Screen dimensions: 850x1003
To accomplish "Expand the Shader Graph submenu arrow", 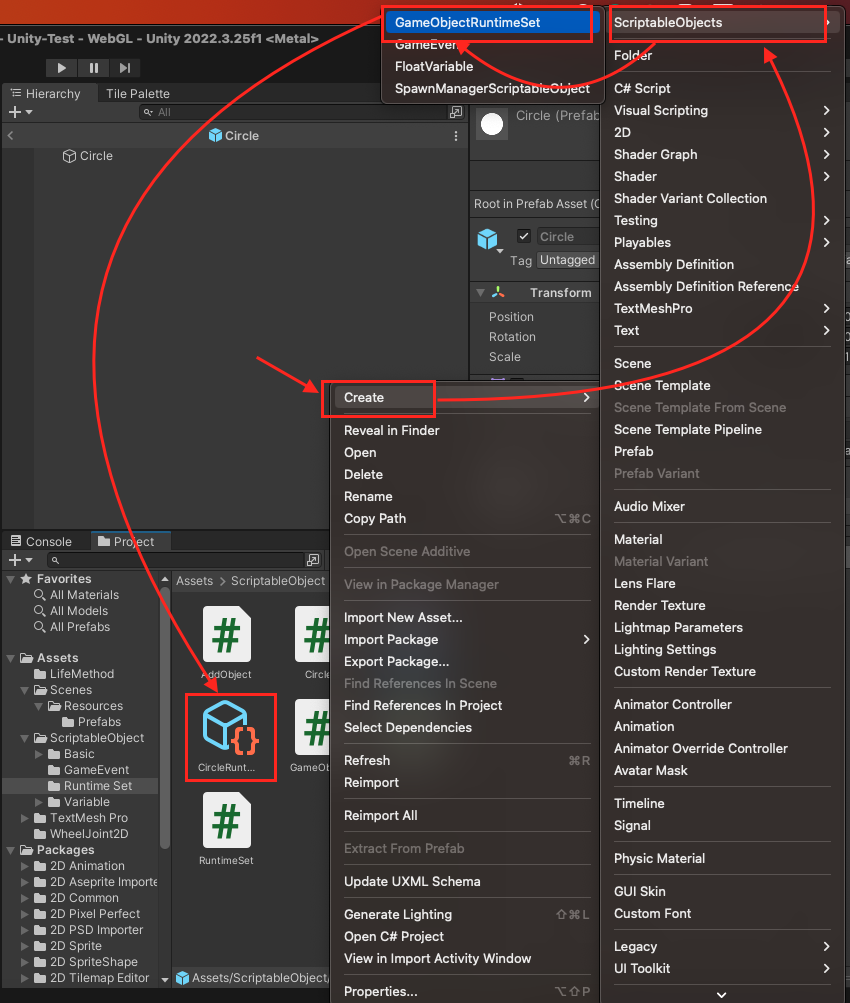I will click(x=826, y=154).
